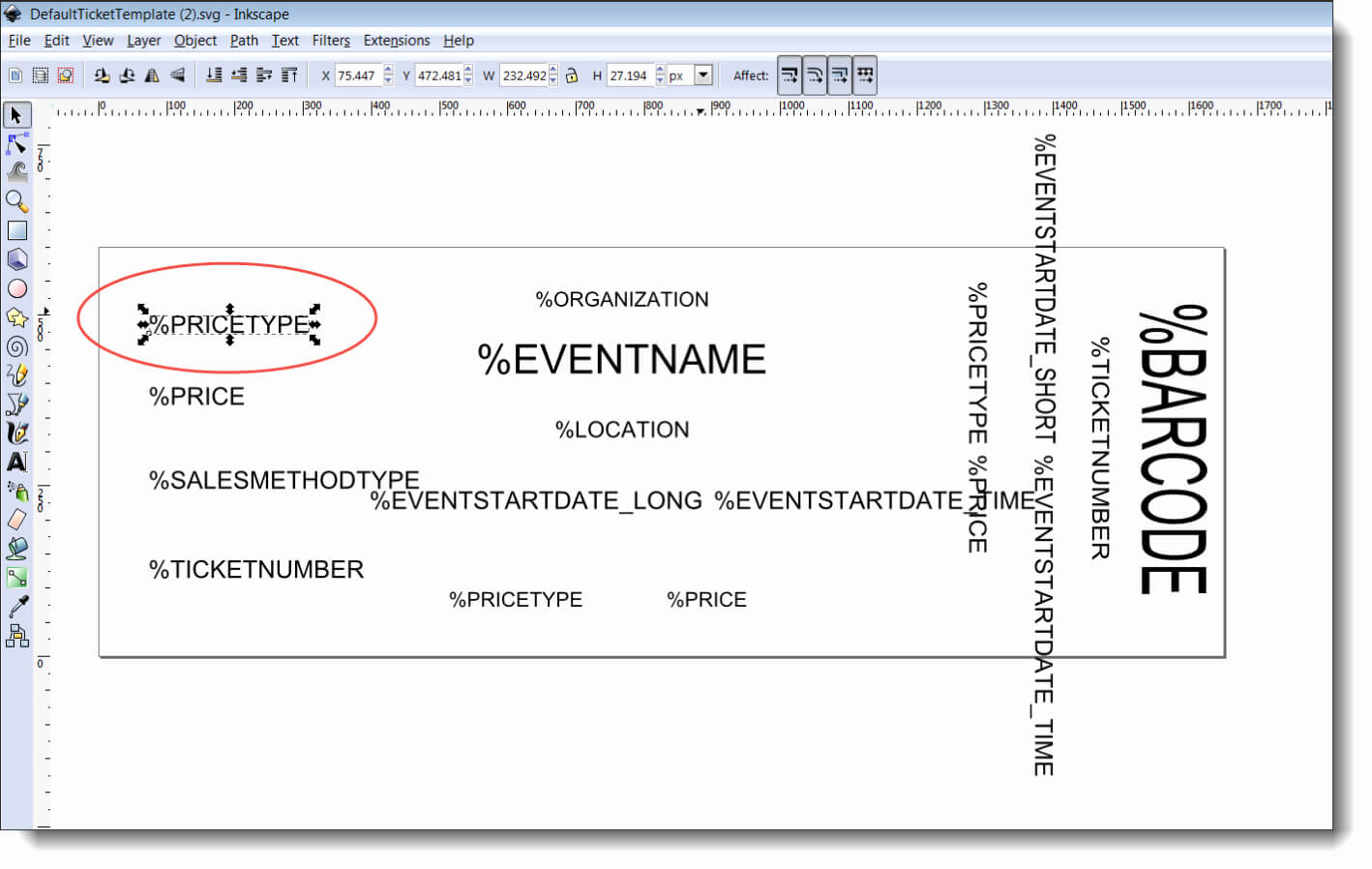The height and width of the screenshot is (869, 1372).
Task: Select the rotated %BARCODE text
Action: [1174, 450]
